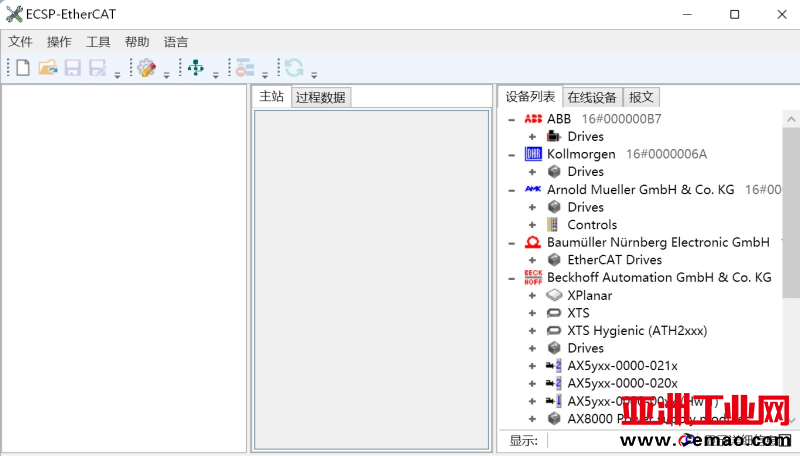Viewport: 800px width, 456px height.
Task: Expand the XPlanar group
Action: (x=532, y=295)
